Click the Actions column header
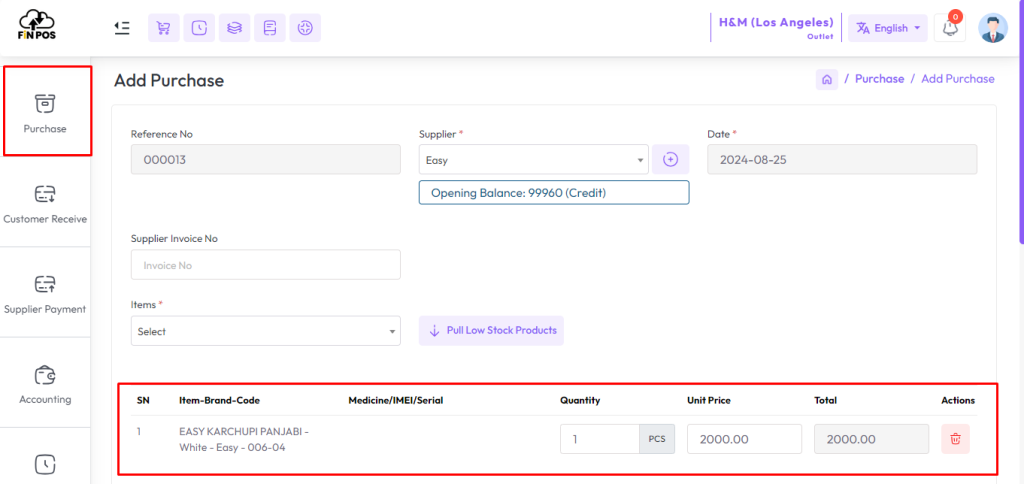 [x=958, y=400]
